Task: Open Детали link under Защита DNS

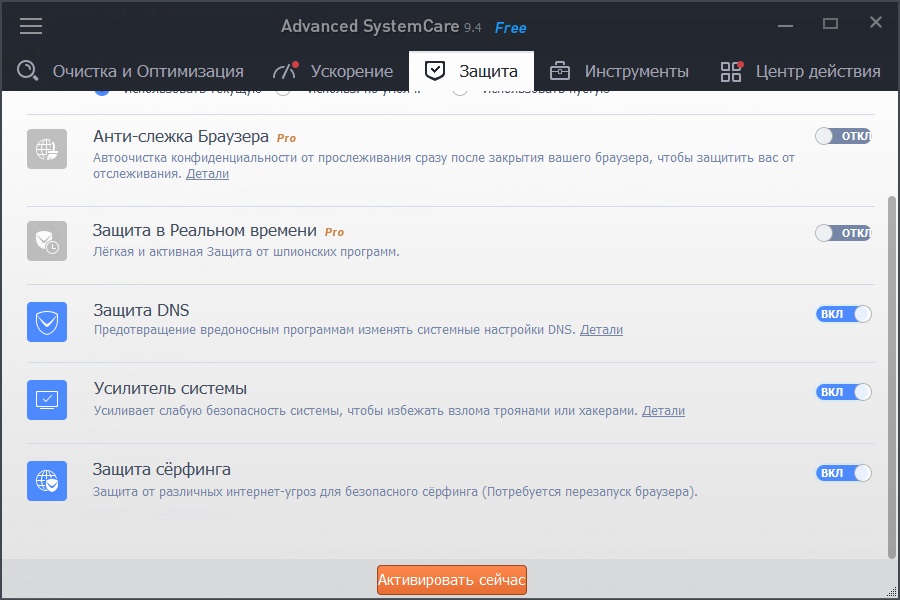Action: (x=601, y=330)
